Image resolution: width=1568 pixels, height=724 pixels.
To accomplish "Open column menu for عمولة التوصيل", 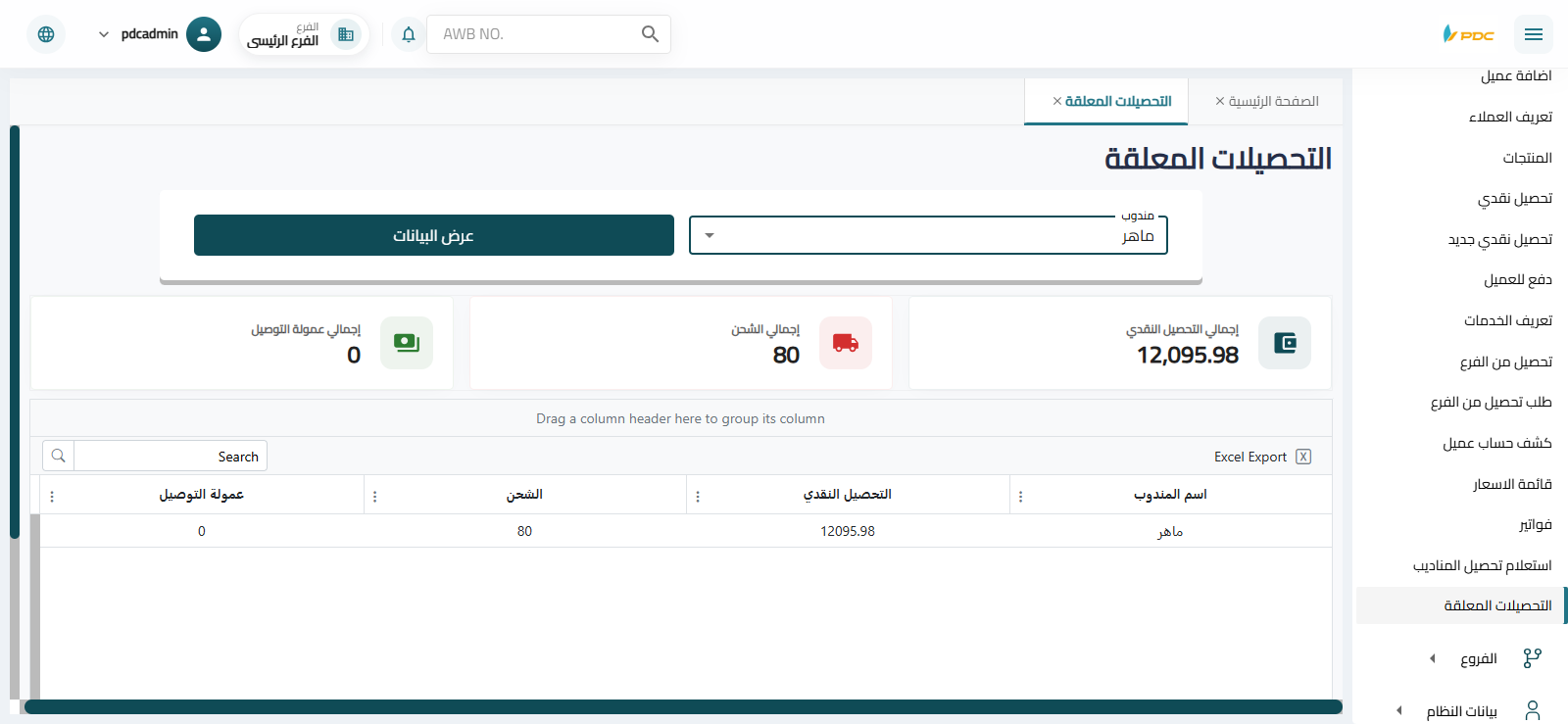I will pyautogui.click(x=52, y=497).
